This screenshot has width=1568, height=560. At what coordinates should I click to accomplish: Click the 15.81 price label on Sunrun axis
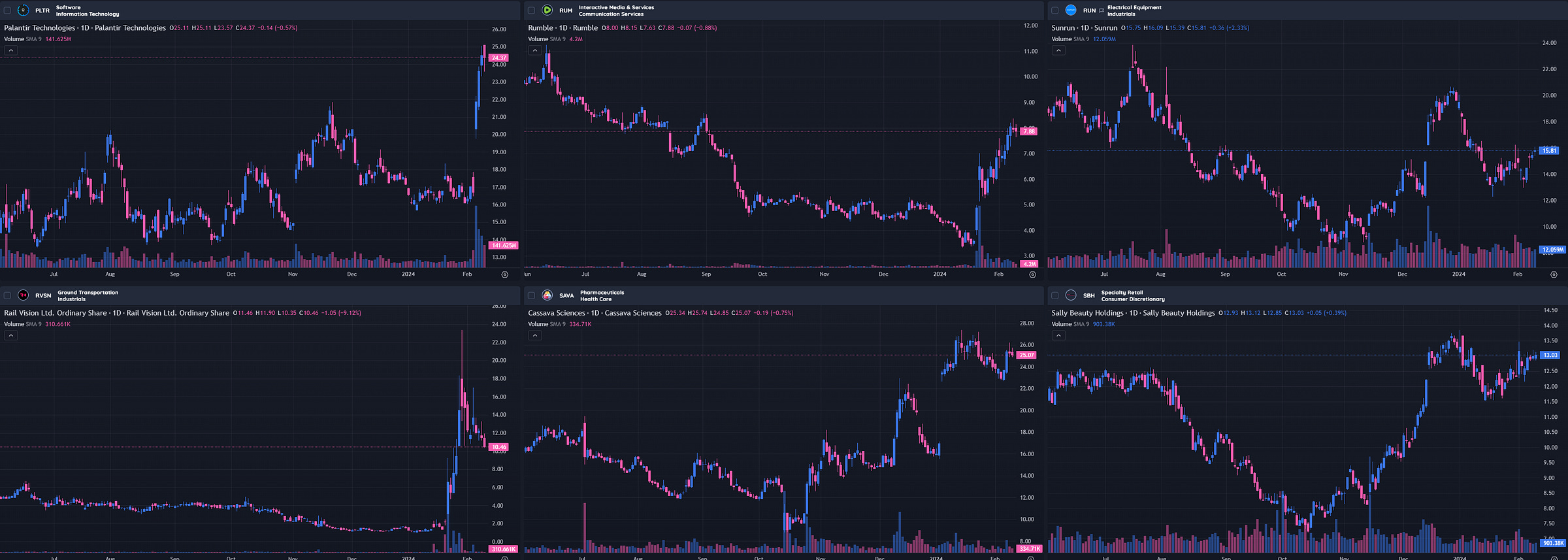point(1550,151)
